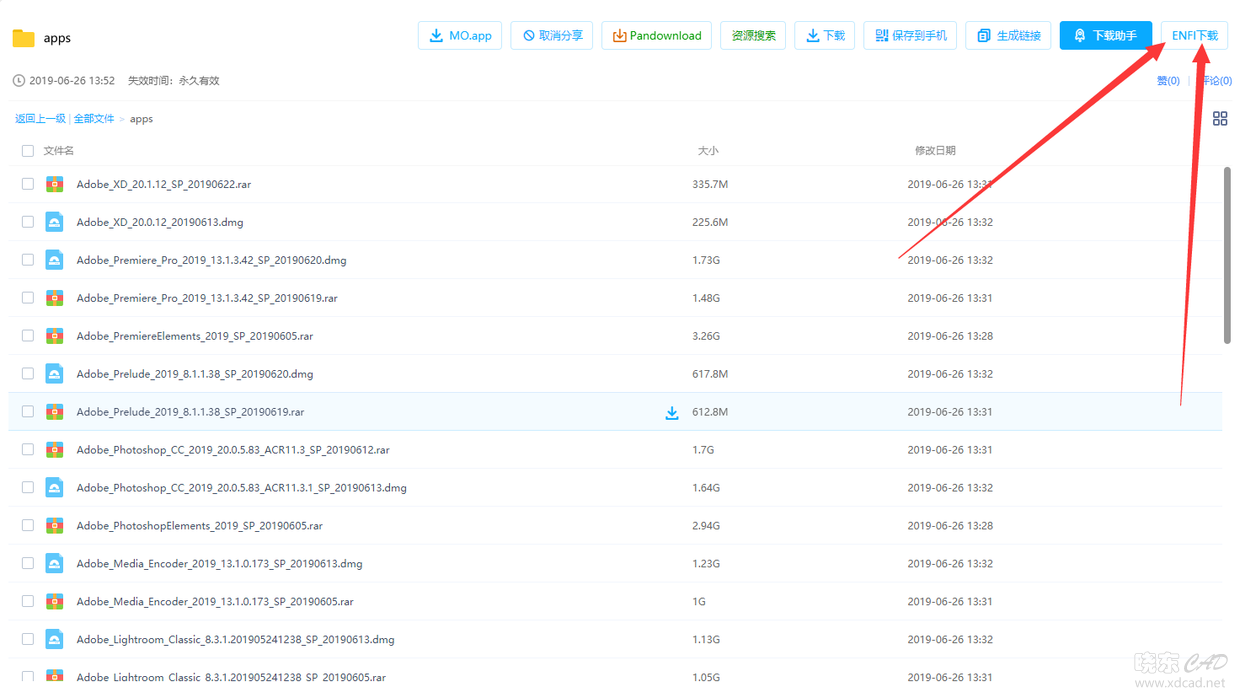Click dmg icon of Adobe_Photoshop_CC ACR11.3.1 file

point(55,488)
